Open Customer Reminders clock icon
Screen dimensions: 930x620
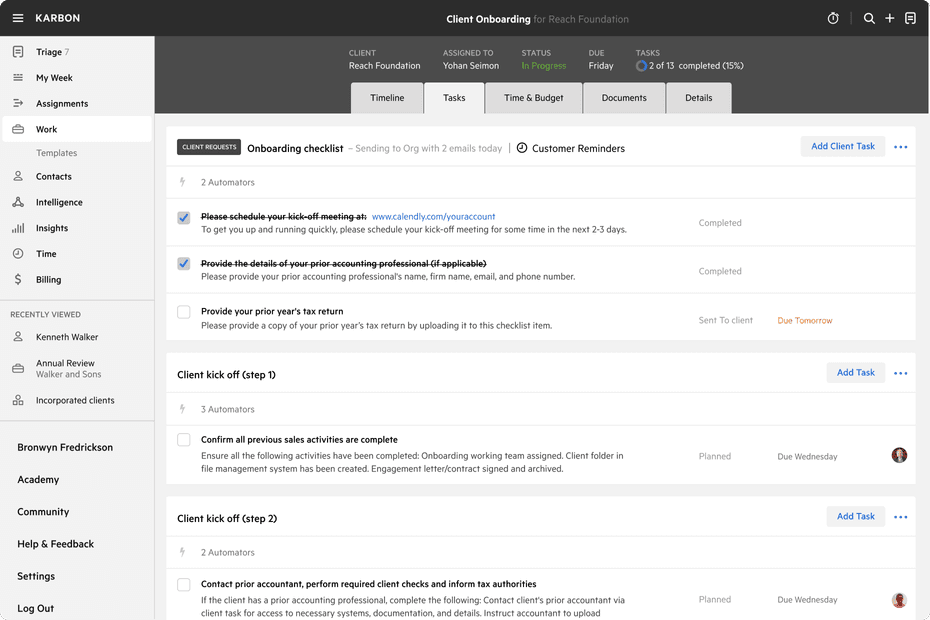(521, 147)
